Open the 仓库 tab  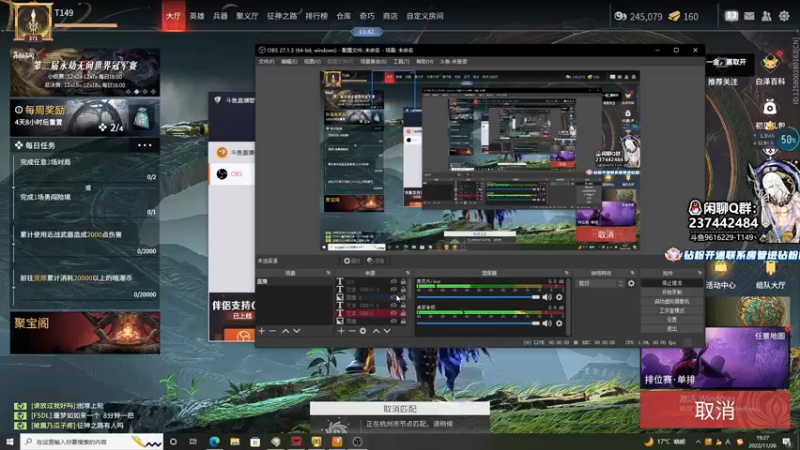tap(344, 16)
